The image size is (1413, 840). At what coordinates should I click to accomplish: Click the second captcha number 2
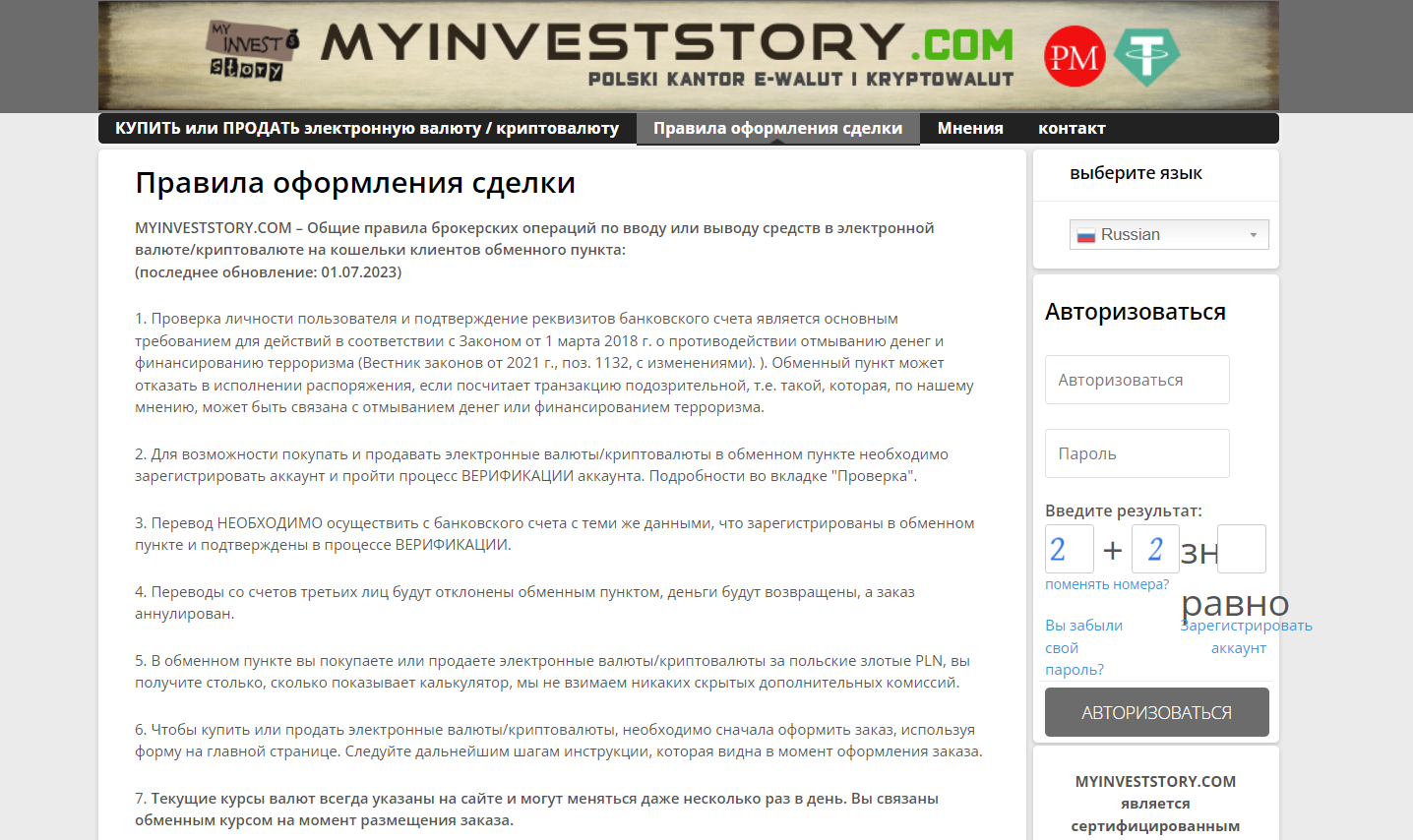[1155, 549]
